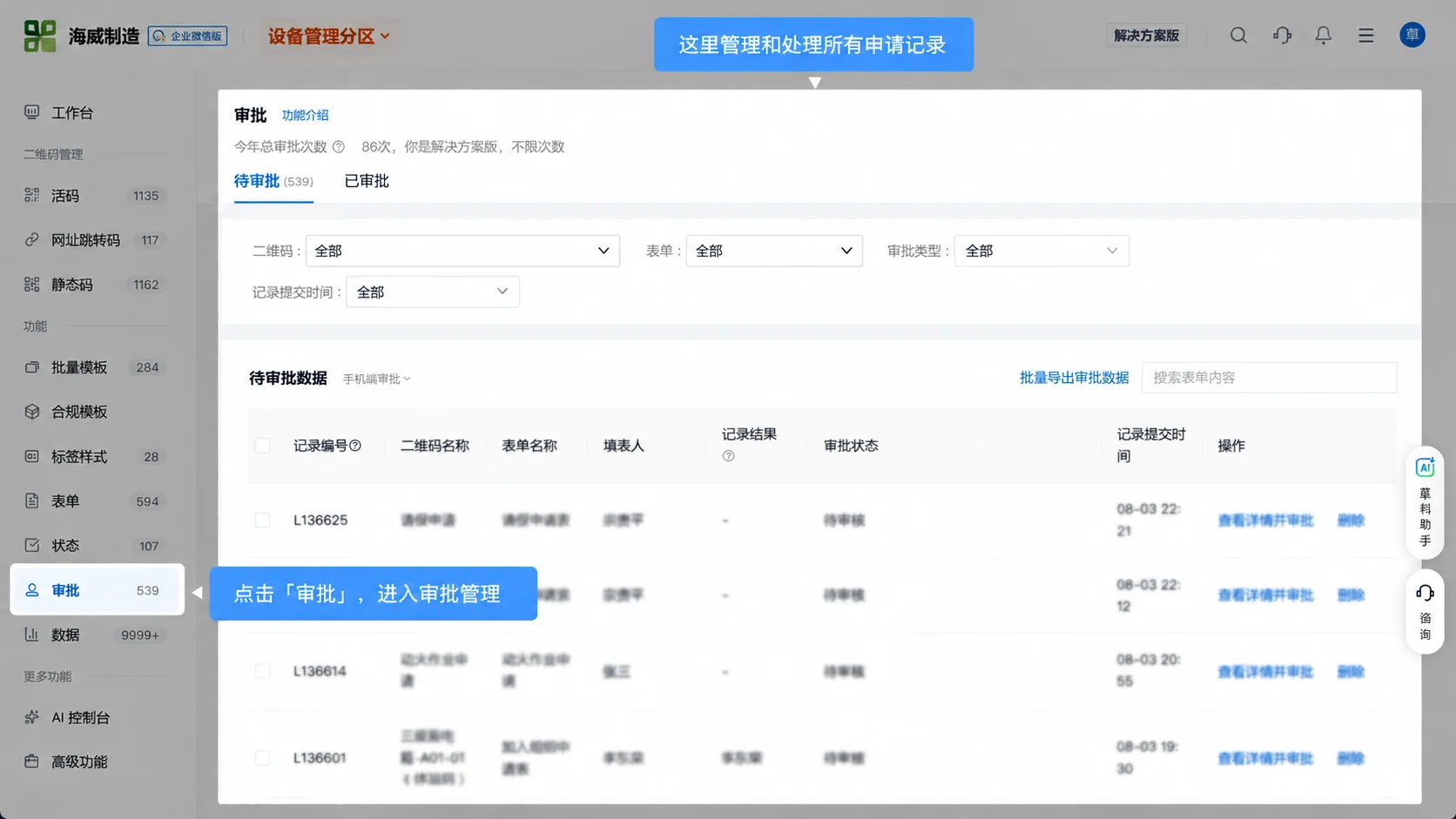Open the 记录提交时间 filter dropdown
Image resolution: width=1456 pixels, height=819 pixels.
tap(433, 292)
